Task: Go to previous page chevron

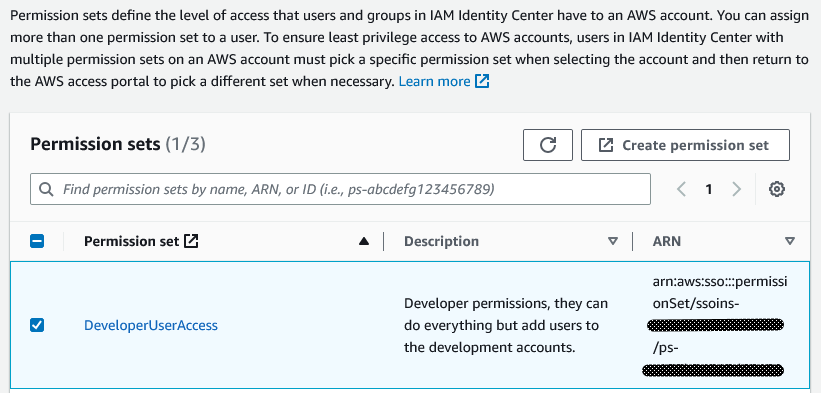Action: pyautogui.click(x=681, y=189)
